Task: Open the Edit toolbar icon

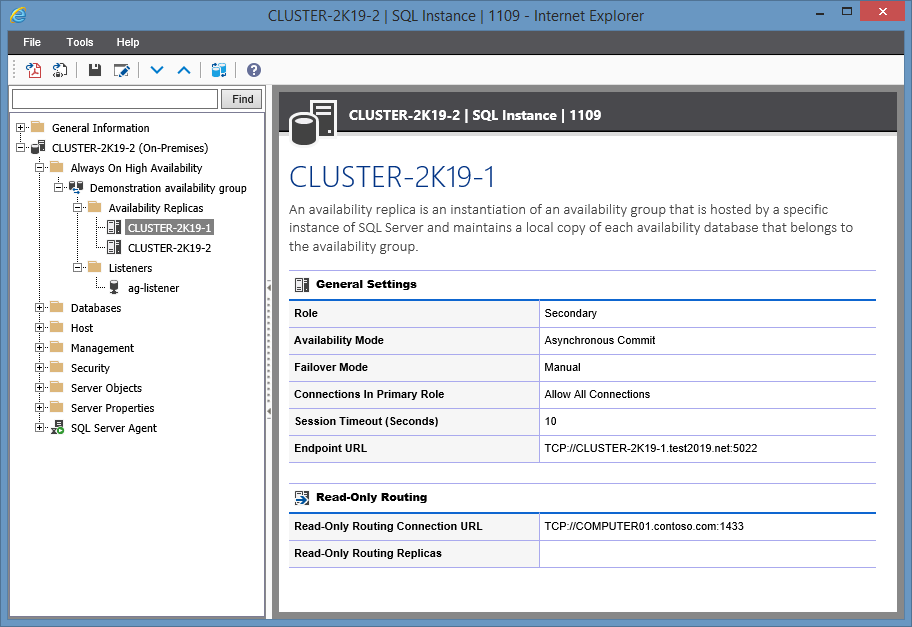Action: tap(122, 70)
